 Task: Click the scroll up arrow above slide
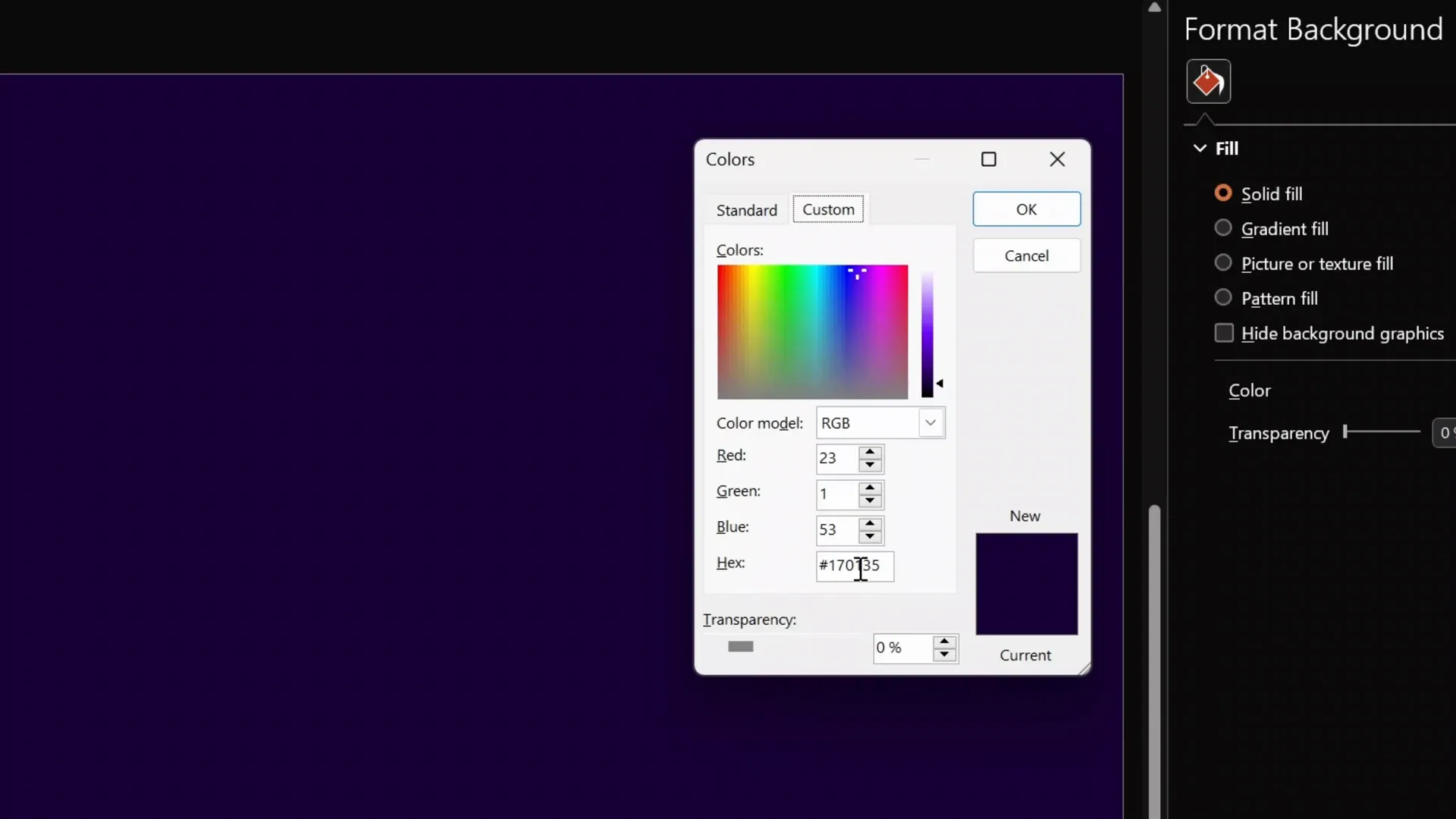[1154, 8]
